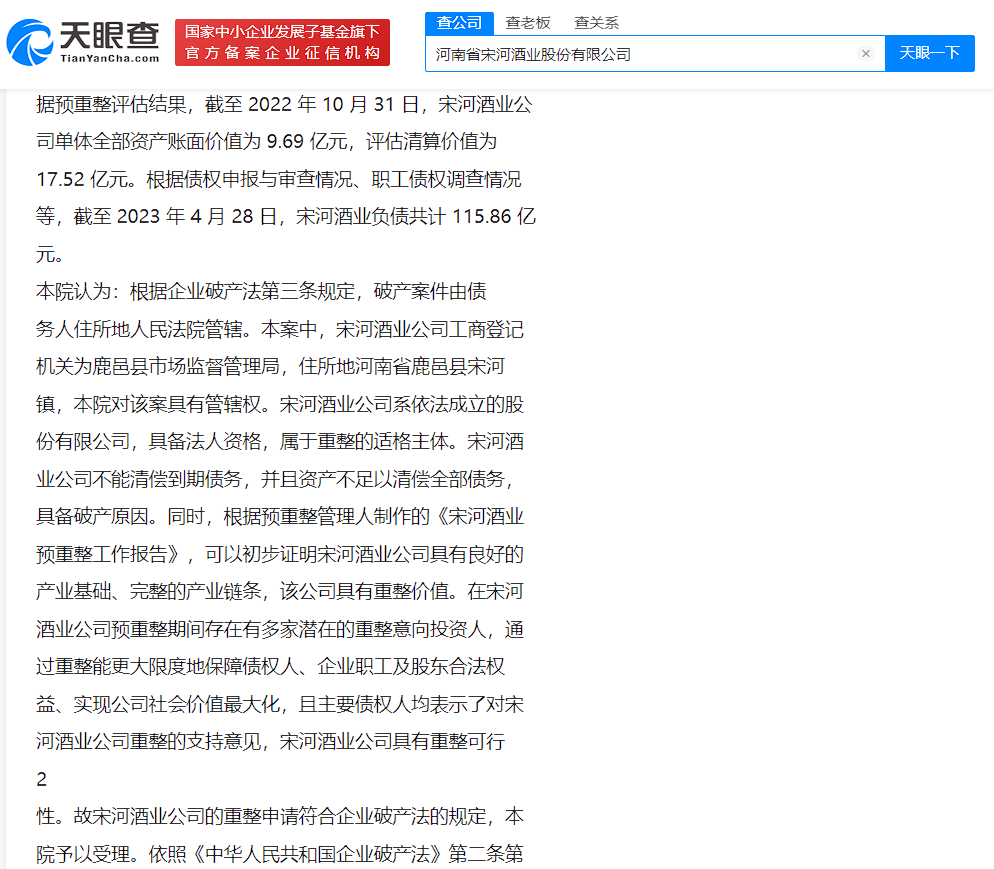Click the line starting 预重整工作报告》
Viewport: 994px width, 869px height.
280,555
